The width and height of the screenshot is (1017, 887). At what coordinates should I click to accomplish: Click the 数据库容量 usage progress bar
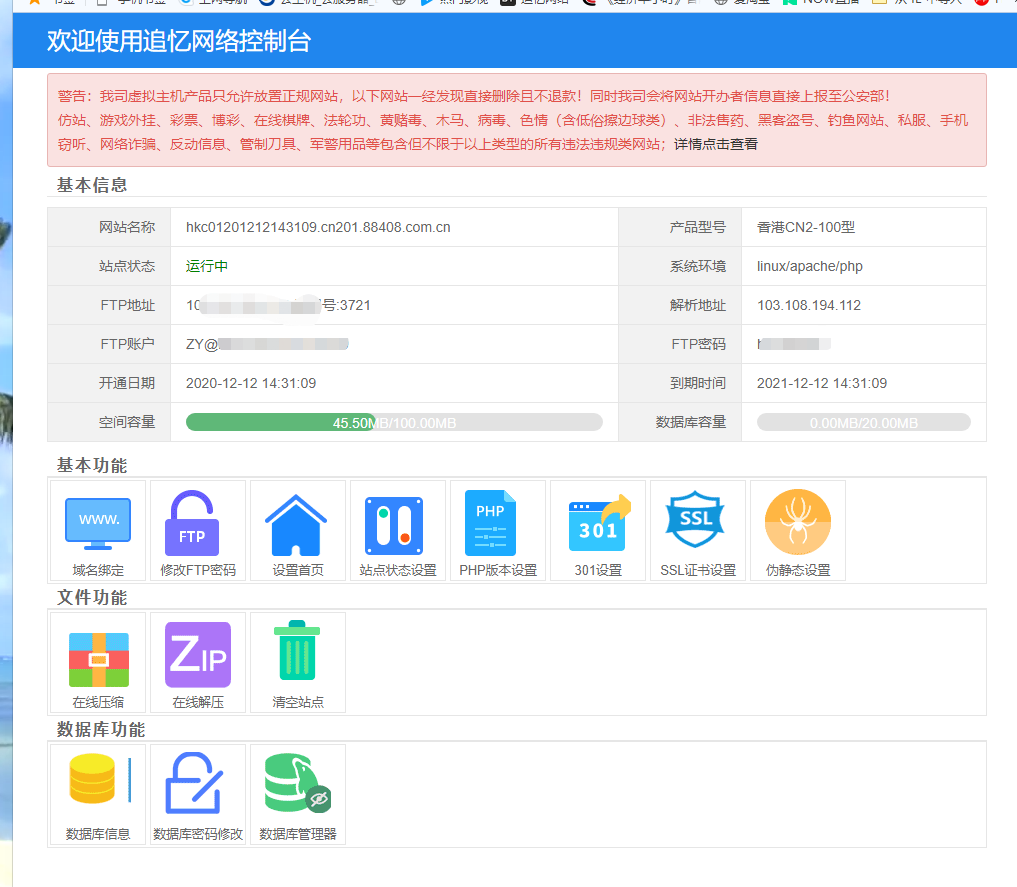click(863, 422)
